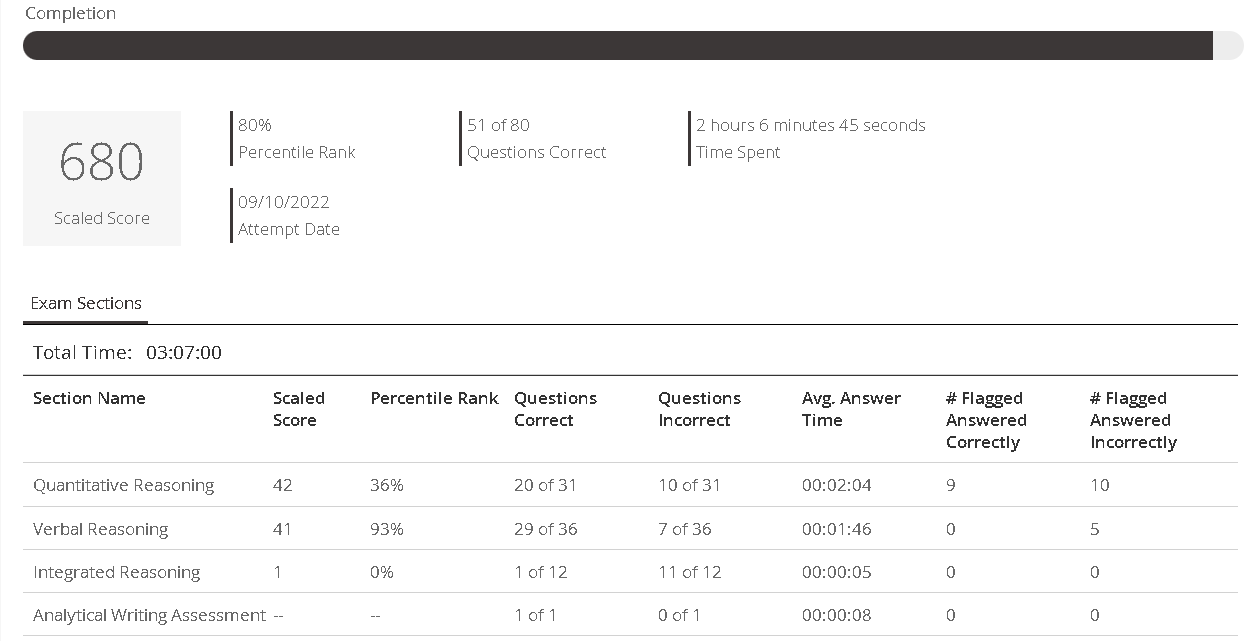Click the 93% percentile rank cell
The image size is (1258, 641).
tap(387, 529)
